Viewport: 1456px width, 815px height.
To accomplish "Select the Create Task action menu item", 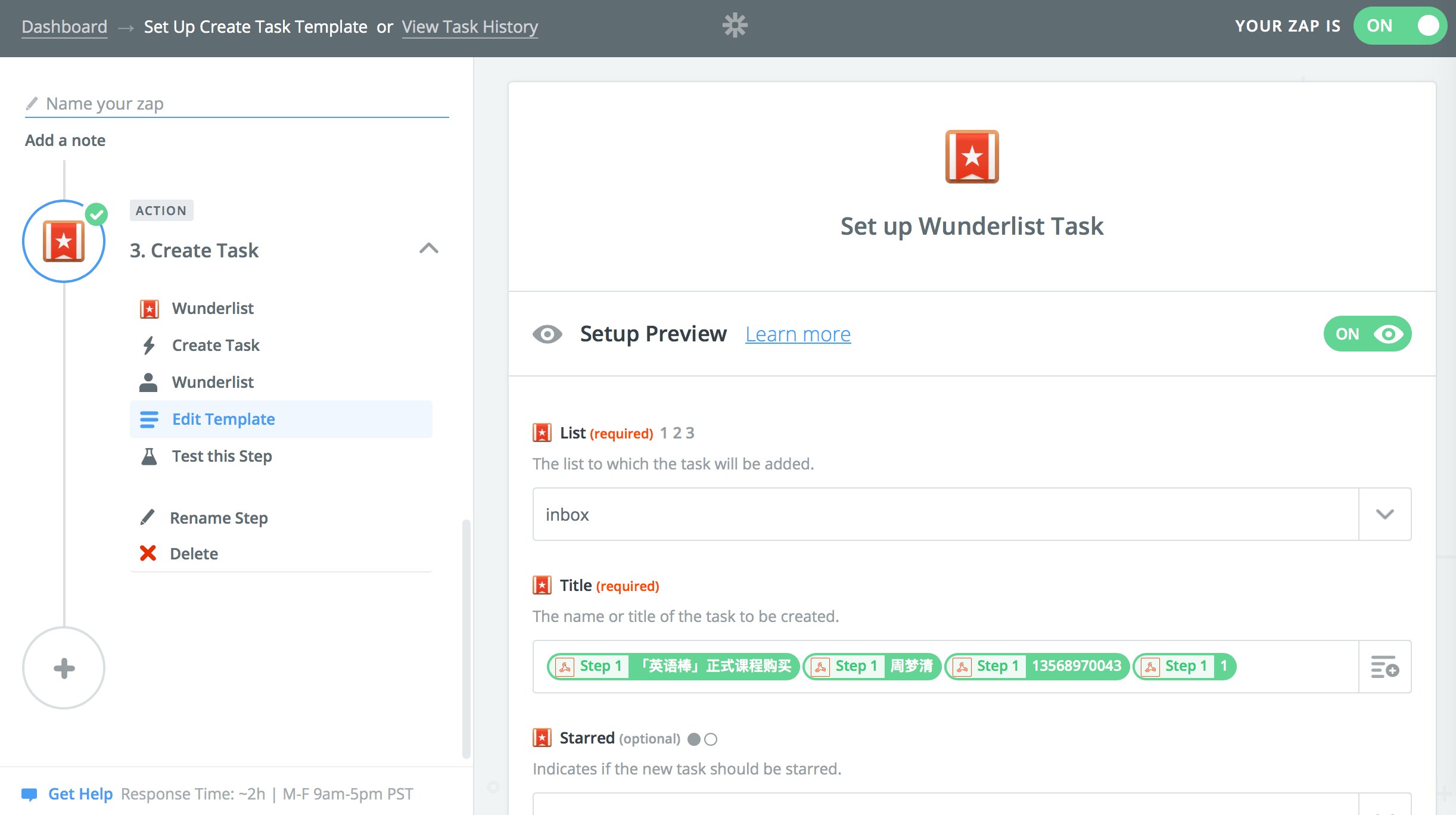I will point(216,346).
